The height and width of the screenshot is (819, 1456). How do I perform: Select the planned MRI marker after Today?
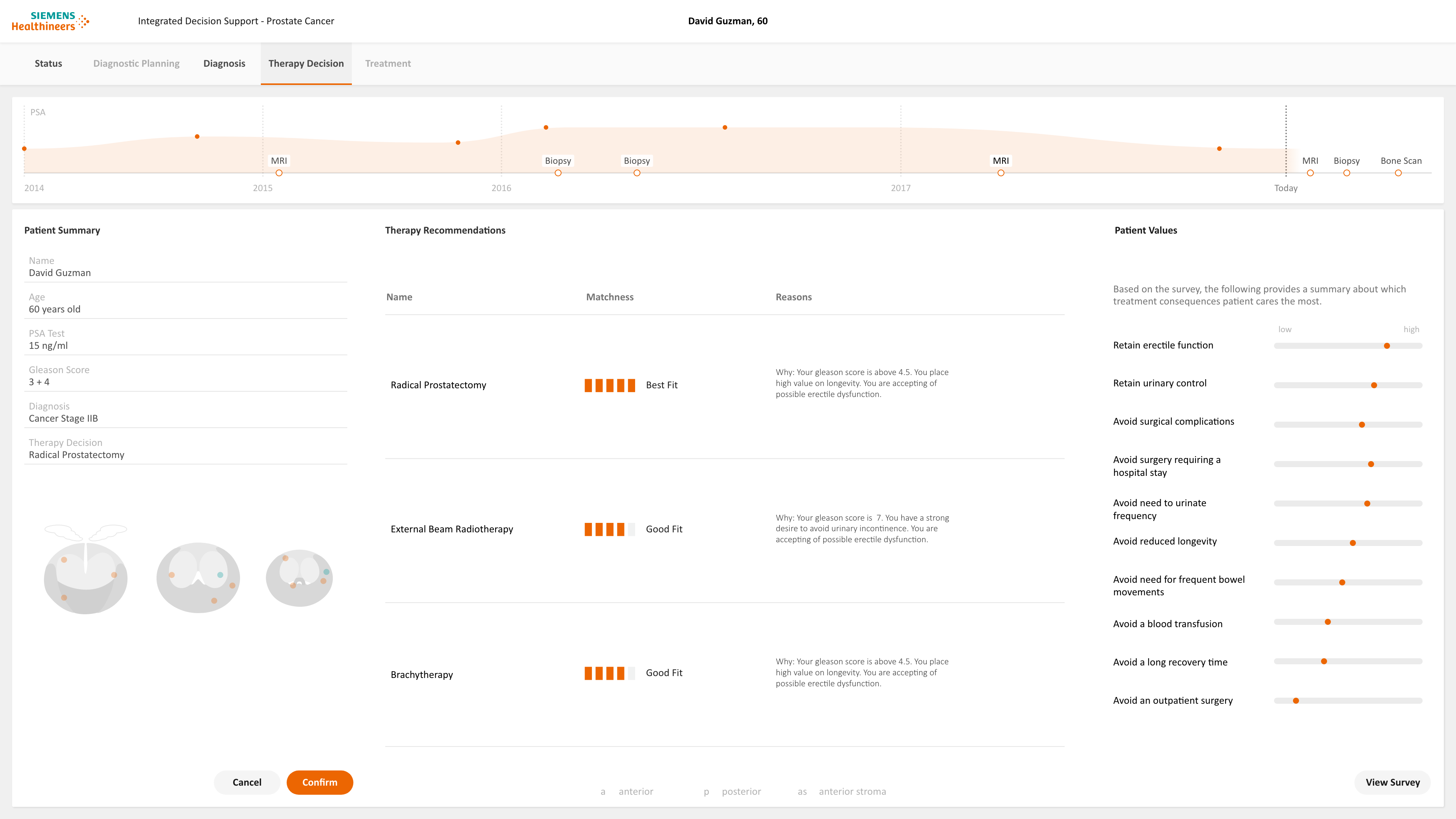point(1310,173)
